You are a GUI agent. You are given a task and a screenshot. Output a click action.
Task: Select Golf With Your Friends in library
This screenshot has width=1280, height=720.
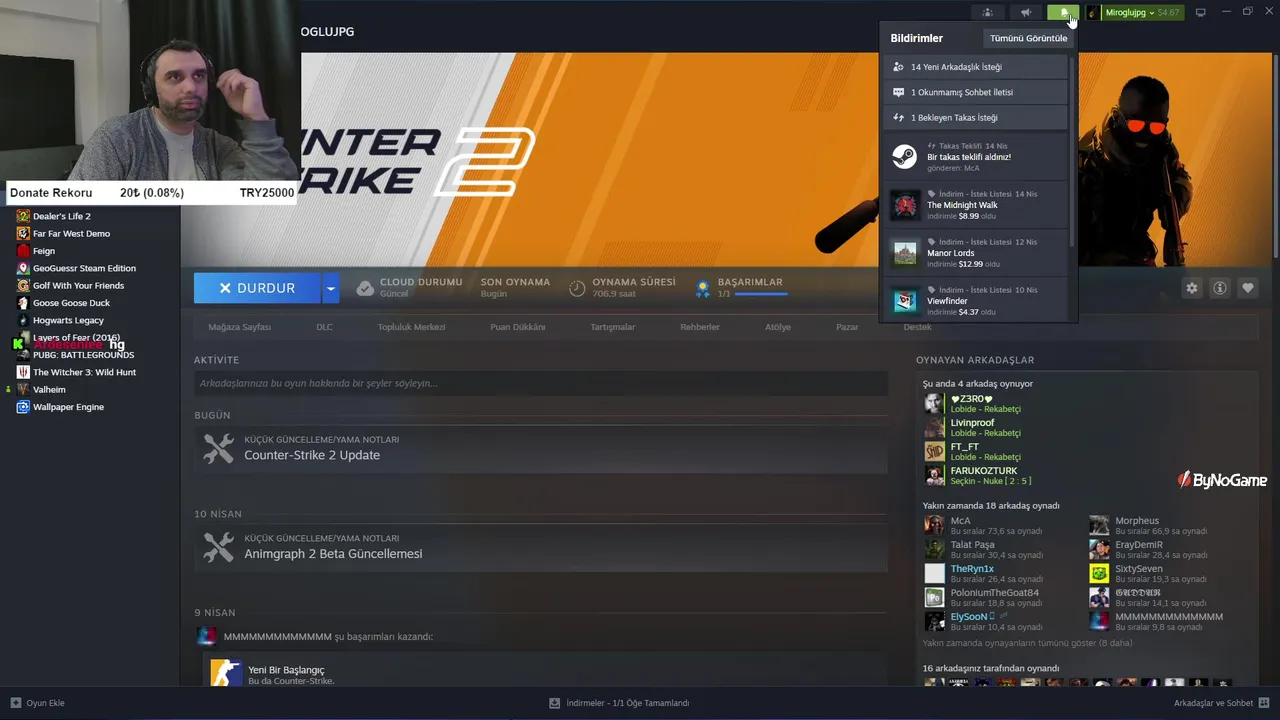click(x=78, y=285)
